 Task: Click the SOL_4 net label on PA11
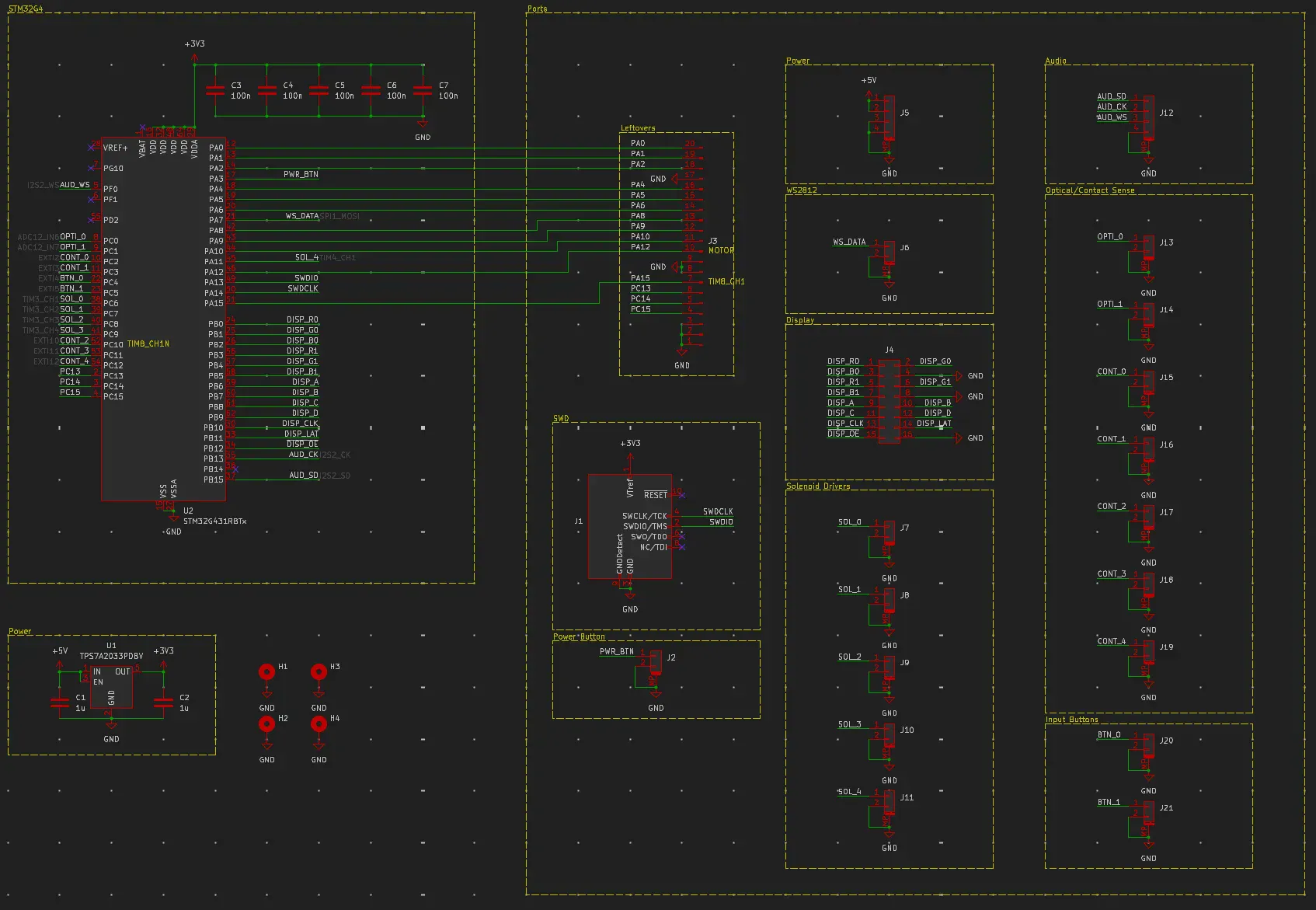click(x=307, y=257)
